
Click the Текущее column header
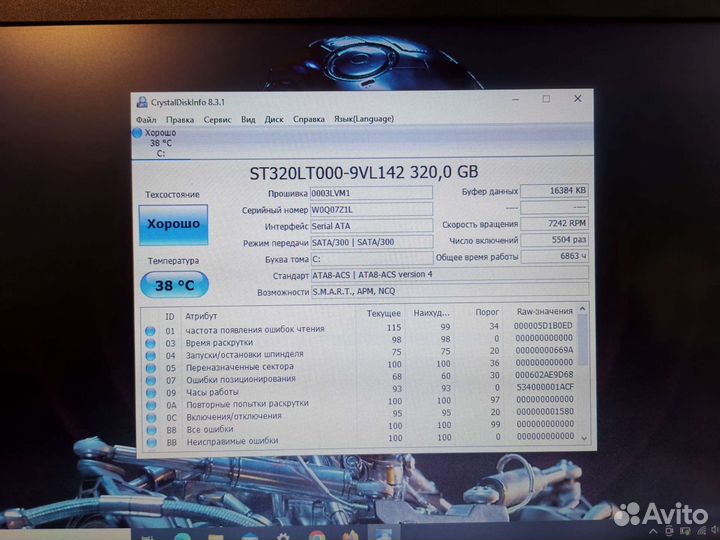pyautogui.click(x=384, y=314)
